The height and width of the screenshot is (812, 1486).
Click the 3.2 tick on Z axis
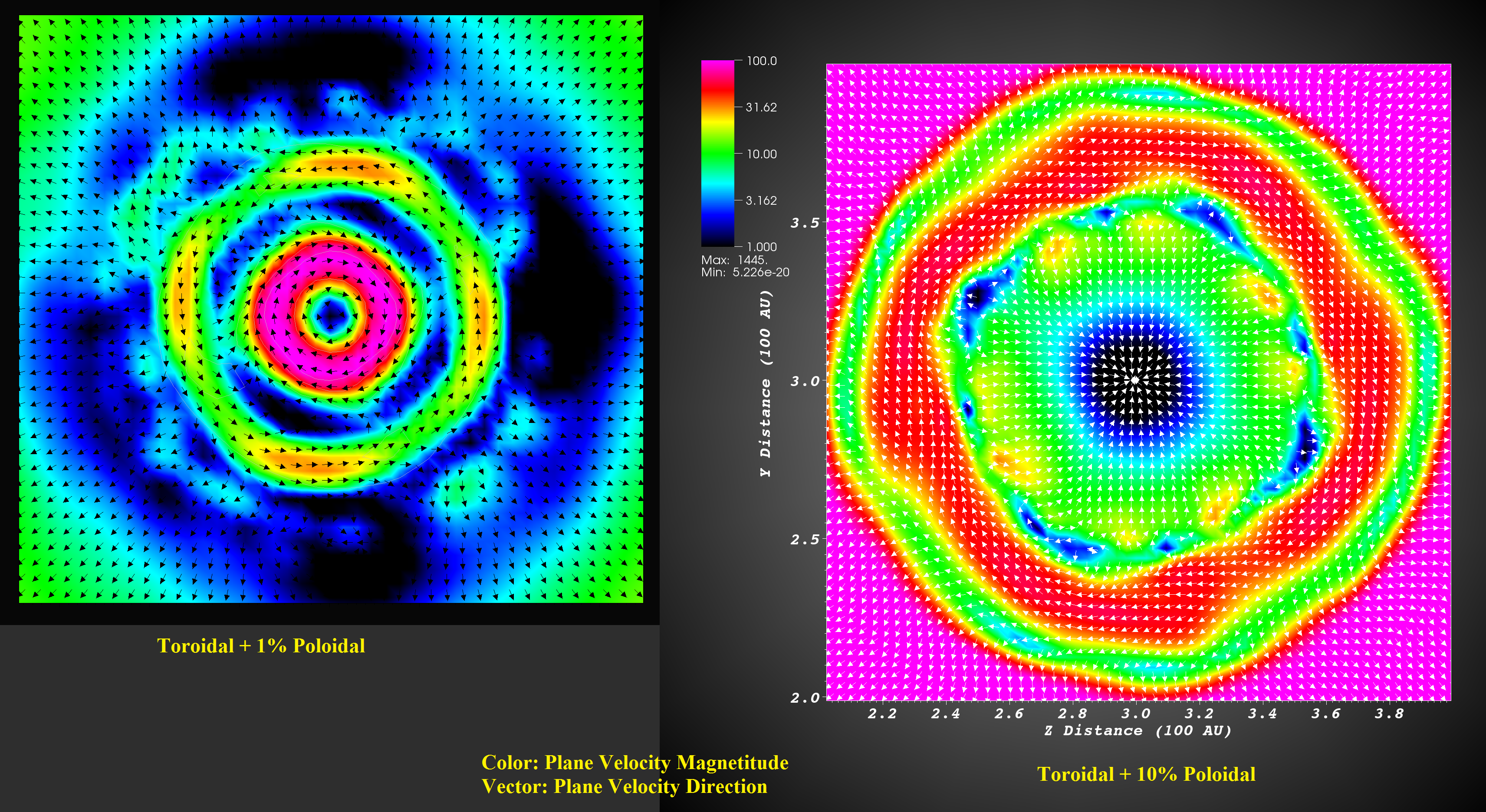click(1199, 714)
